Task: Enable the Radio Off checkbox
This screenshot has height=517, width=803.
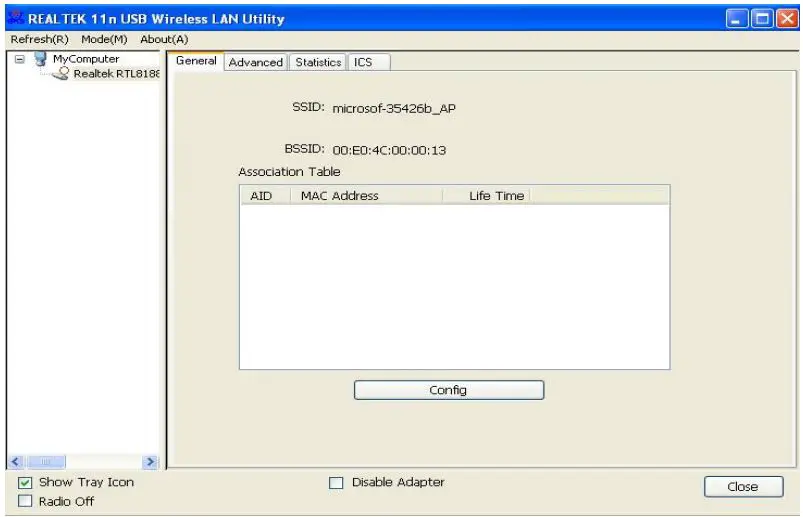Action: (25, 501)
